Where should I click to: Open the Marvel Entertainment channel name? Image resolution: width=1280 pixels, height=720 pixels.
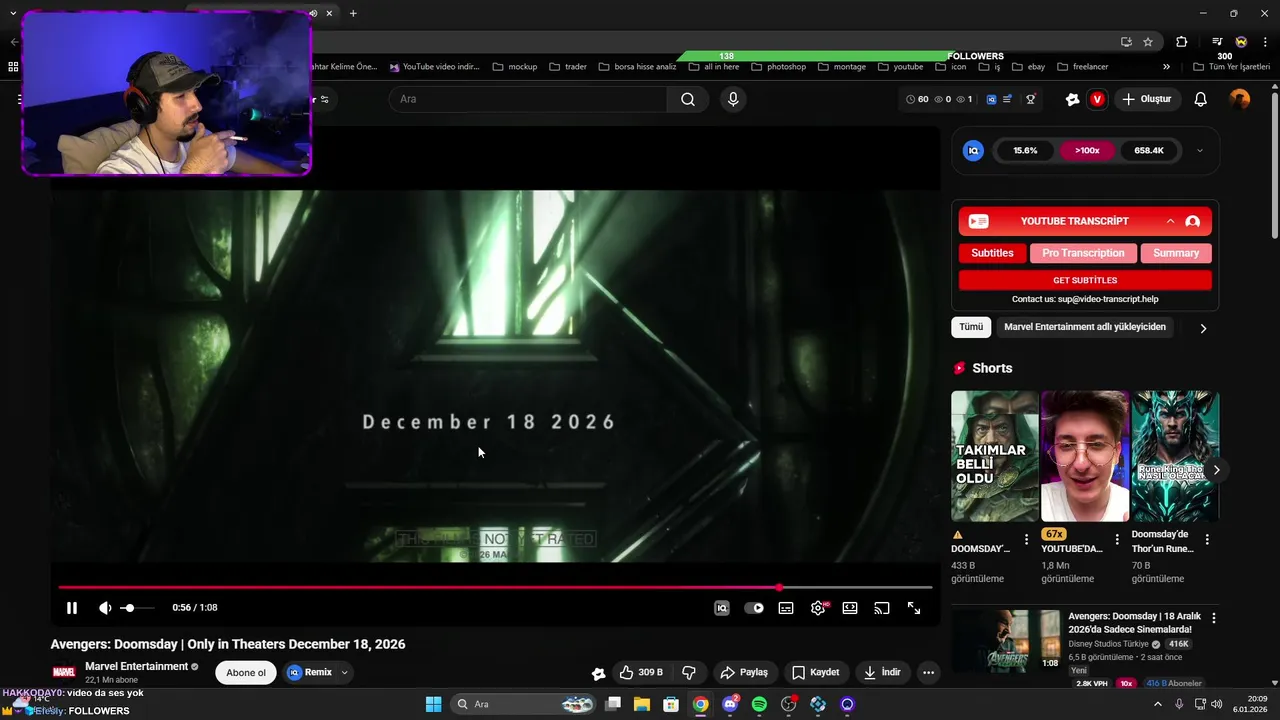click(x=137, y=666)
